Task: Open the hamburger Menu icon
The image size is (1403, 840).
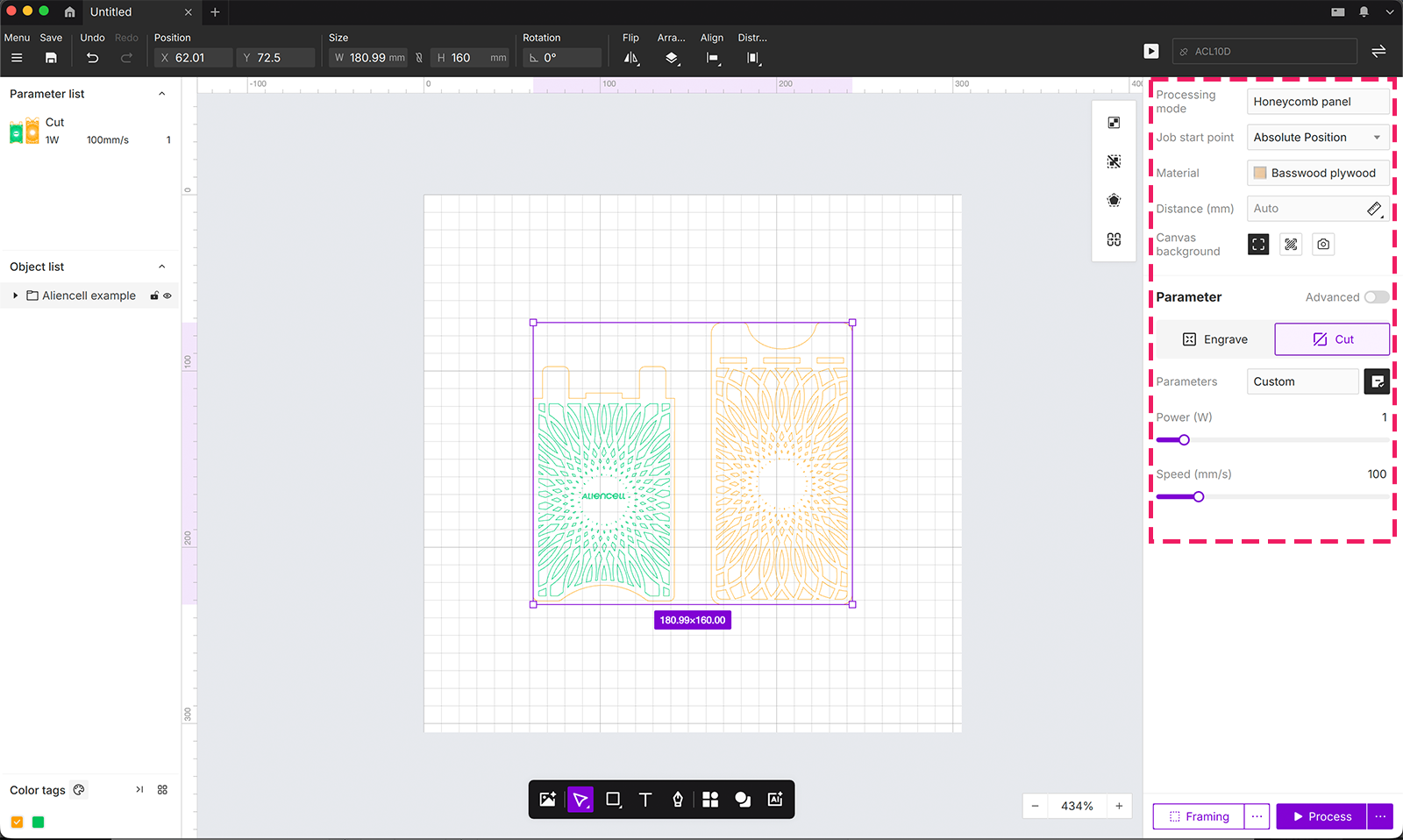Action: coord(17,58)
